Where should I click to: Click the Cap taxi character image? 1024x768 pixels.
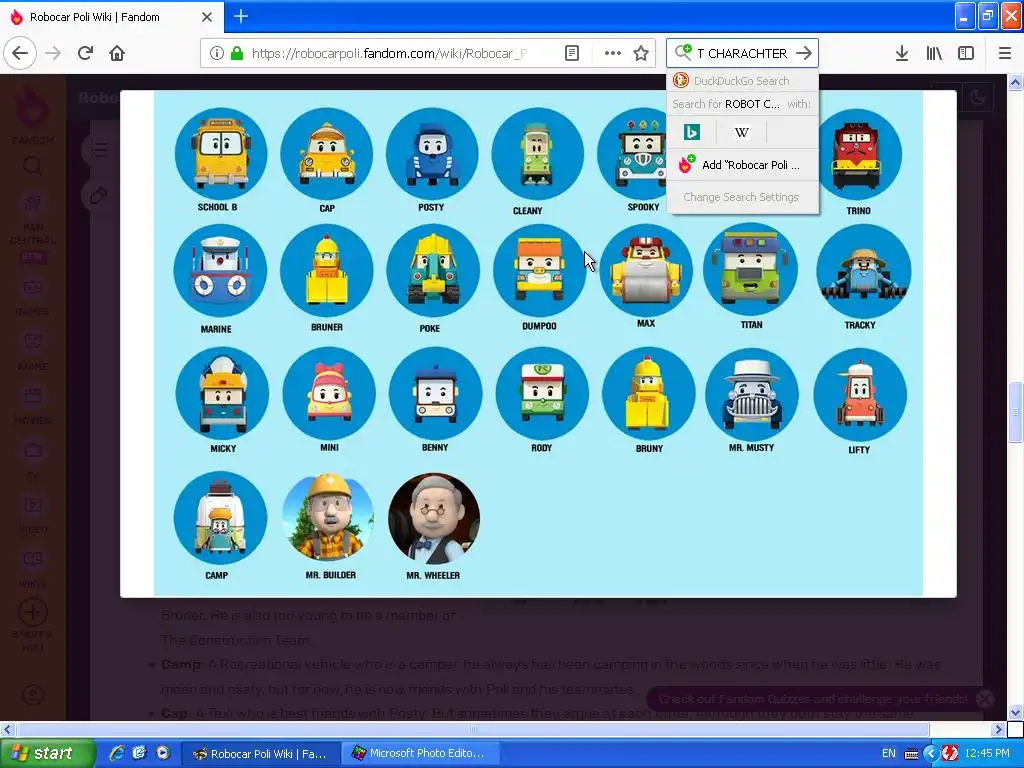point(327,154)
